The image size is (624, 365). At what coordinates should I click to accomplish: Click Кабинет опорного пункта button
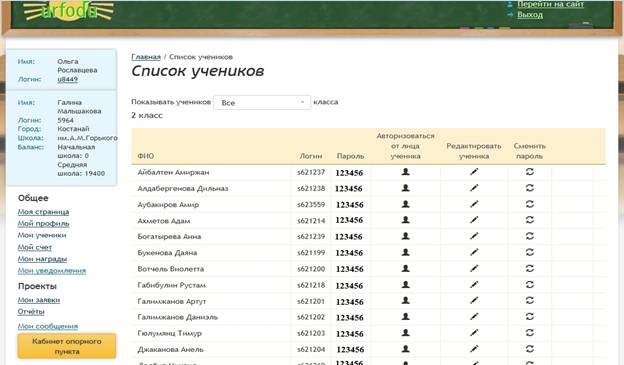click(67, 346)
